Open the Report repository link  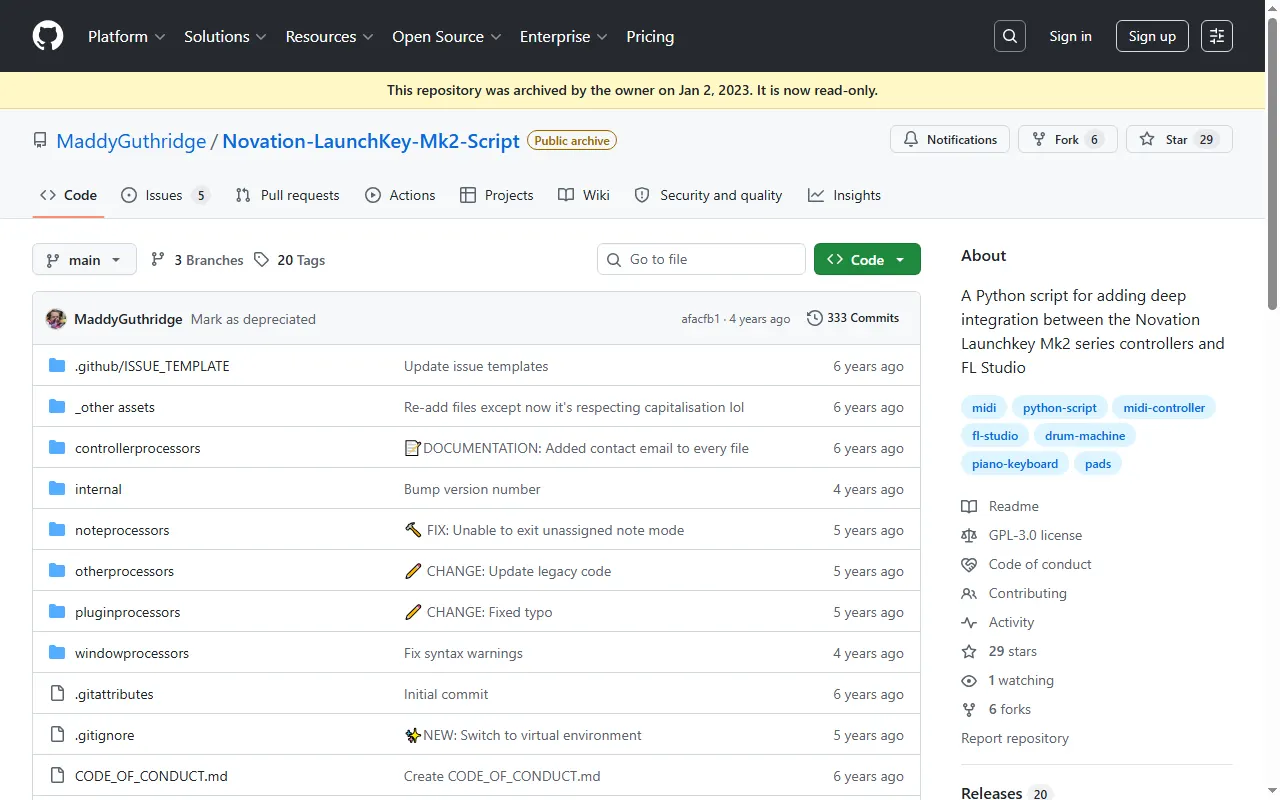coord(1015,738)
